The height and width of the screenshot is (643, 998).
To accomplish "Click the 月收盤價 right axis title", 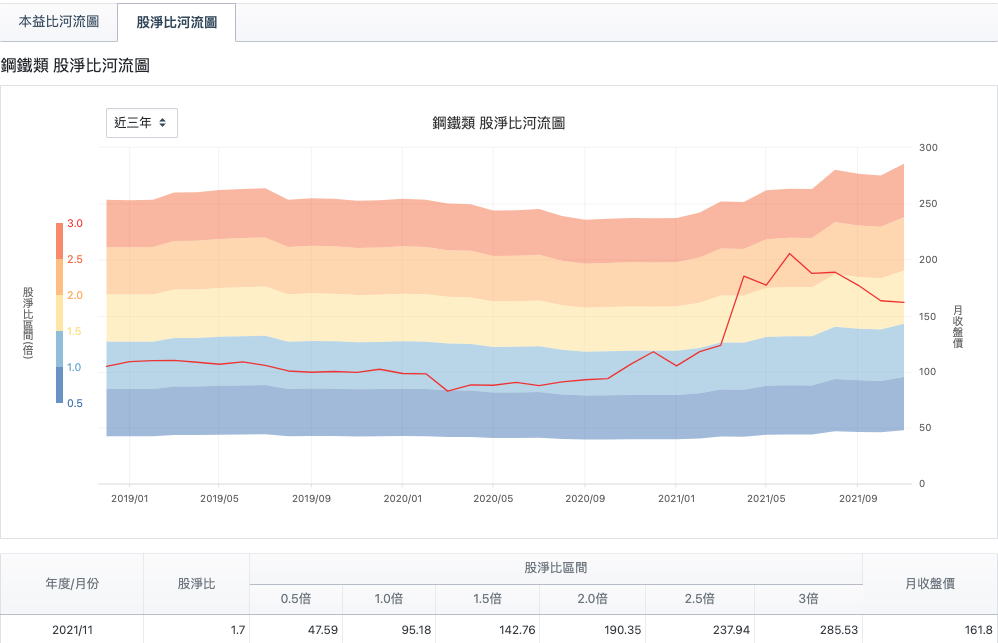I will (x=957, y=327).
